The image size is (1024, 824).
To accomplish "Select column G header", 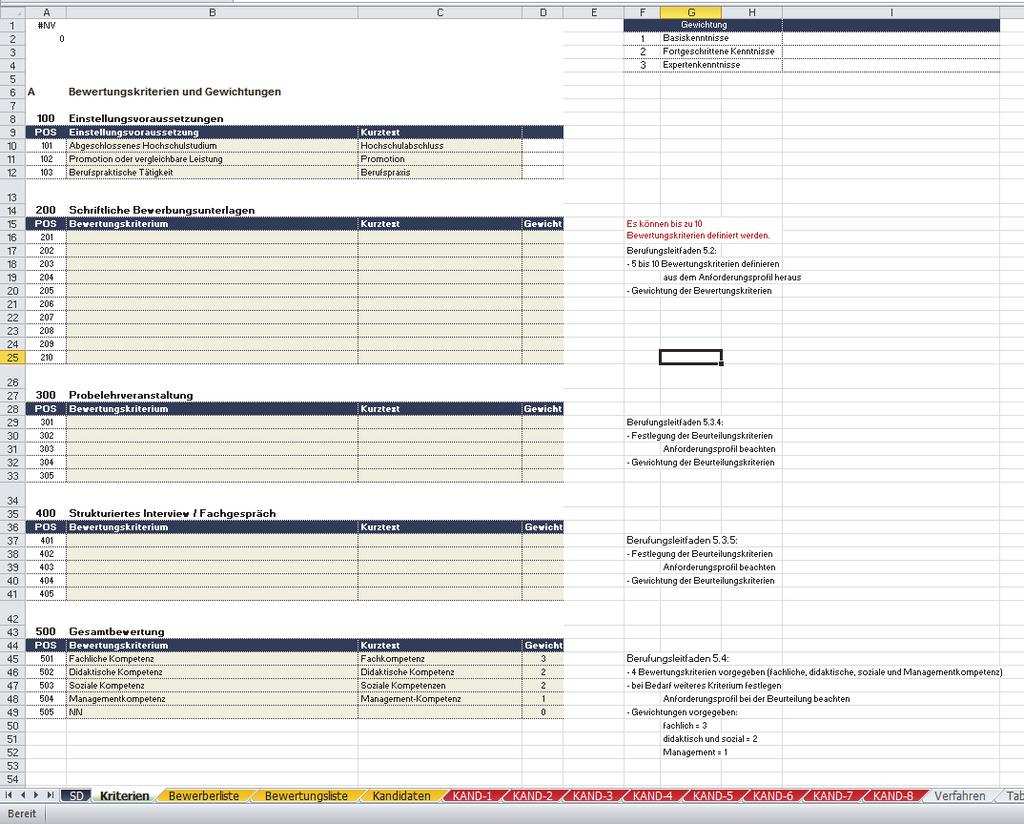I will coord(691,12).
